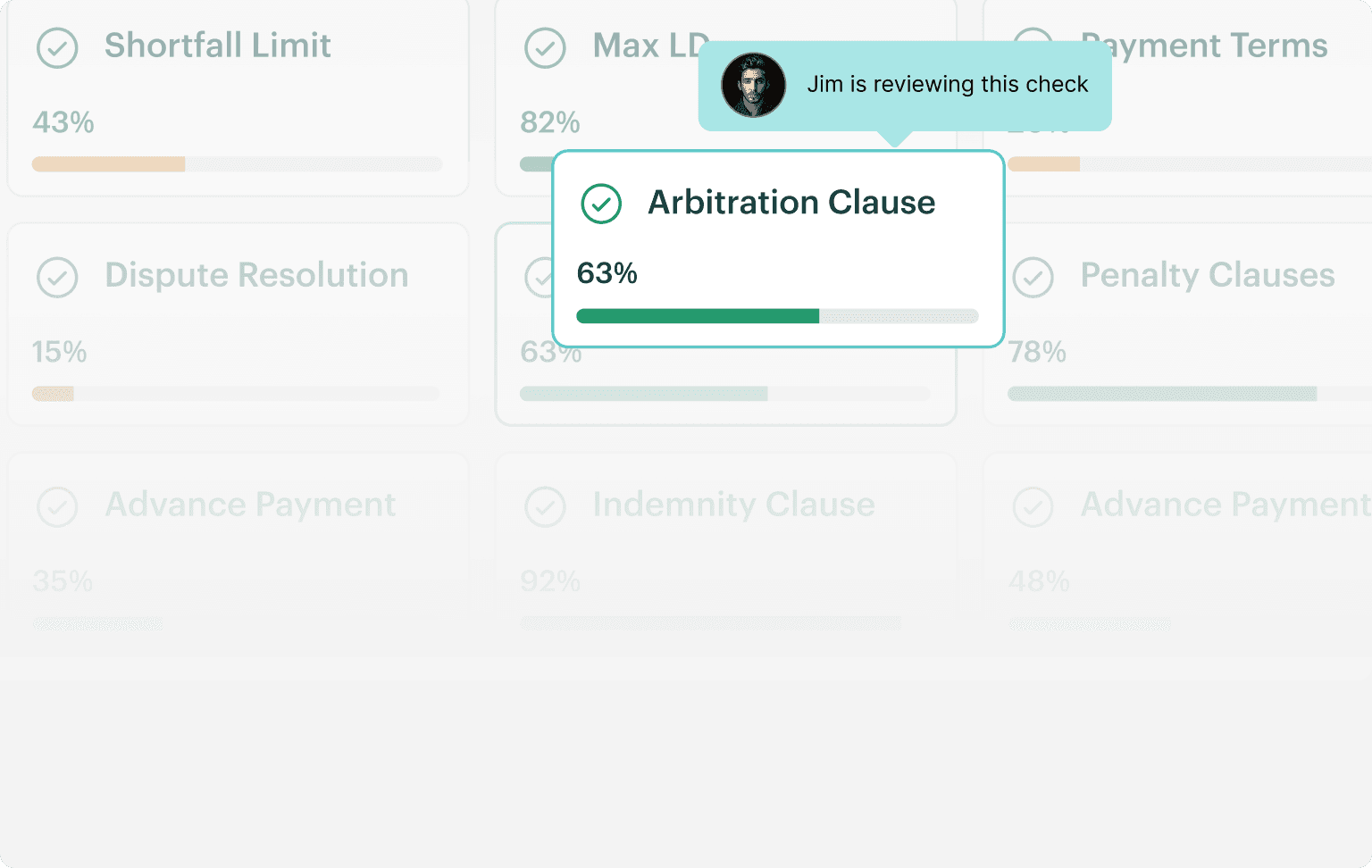Click the Penalty Clauses checkmark icon

click(1033, 277)
